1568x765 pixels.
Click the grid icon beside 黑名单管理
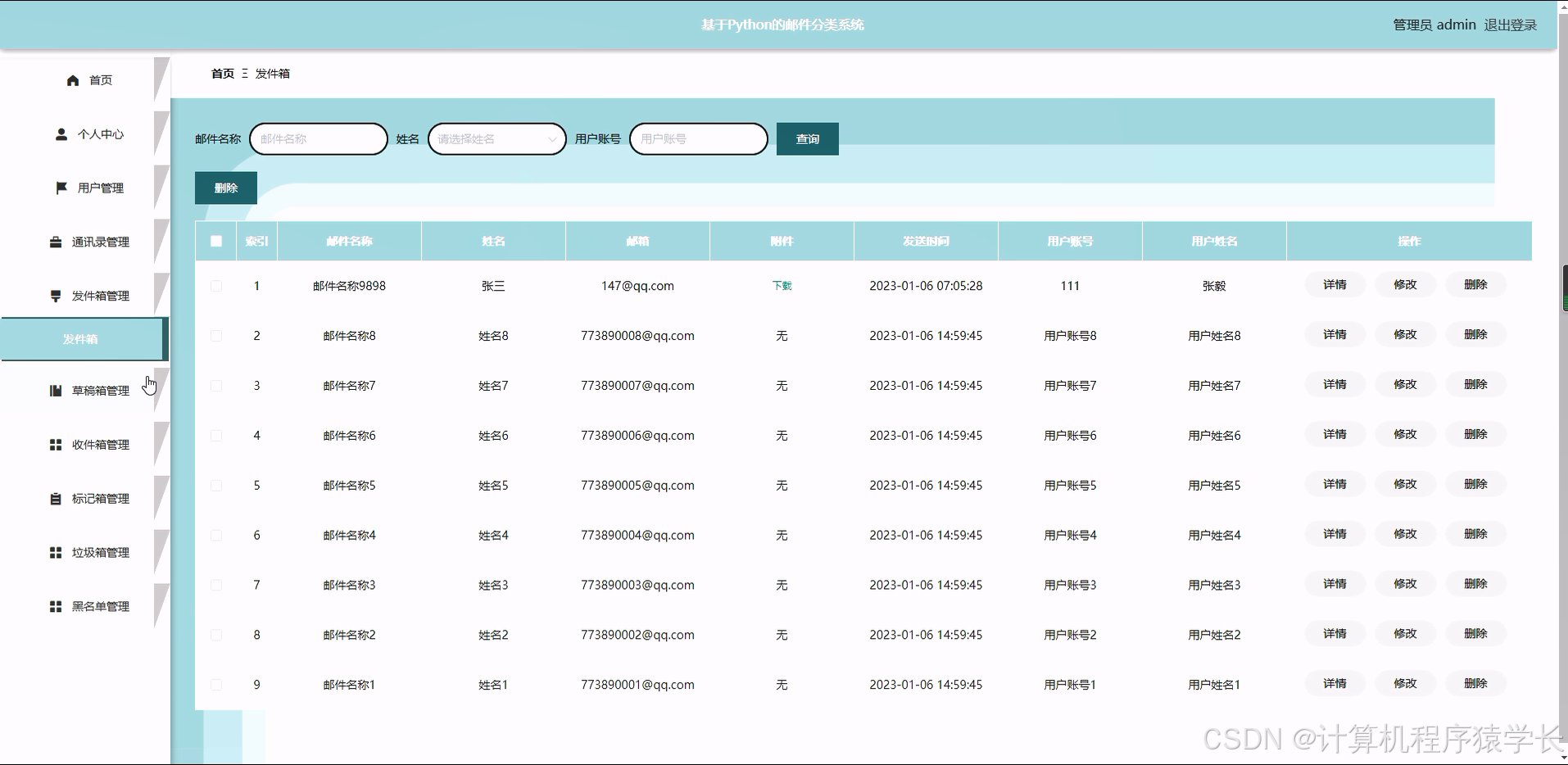[56, 607]
